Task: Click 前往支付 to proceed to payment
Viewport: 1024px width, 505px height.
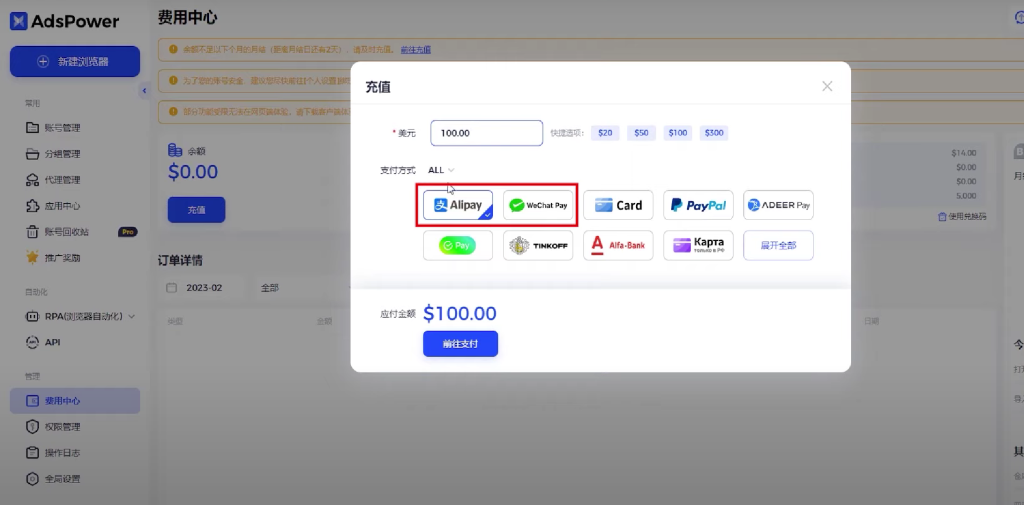Action: click(460, 344)
